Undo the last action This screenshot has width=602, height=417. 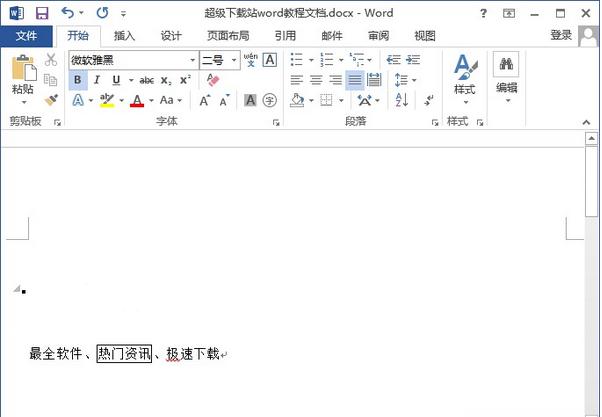point(68,13)
